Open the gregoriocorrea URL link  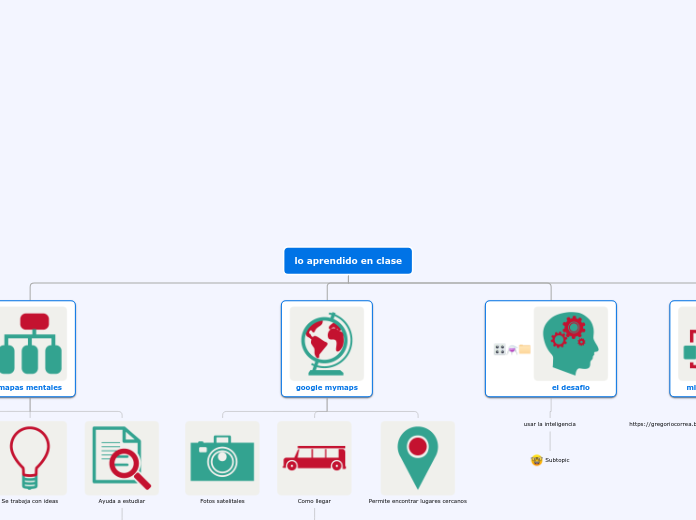[662, 424]
